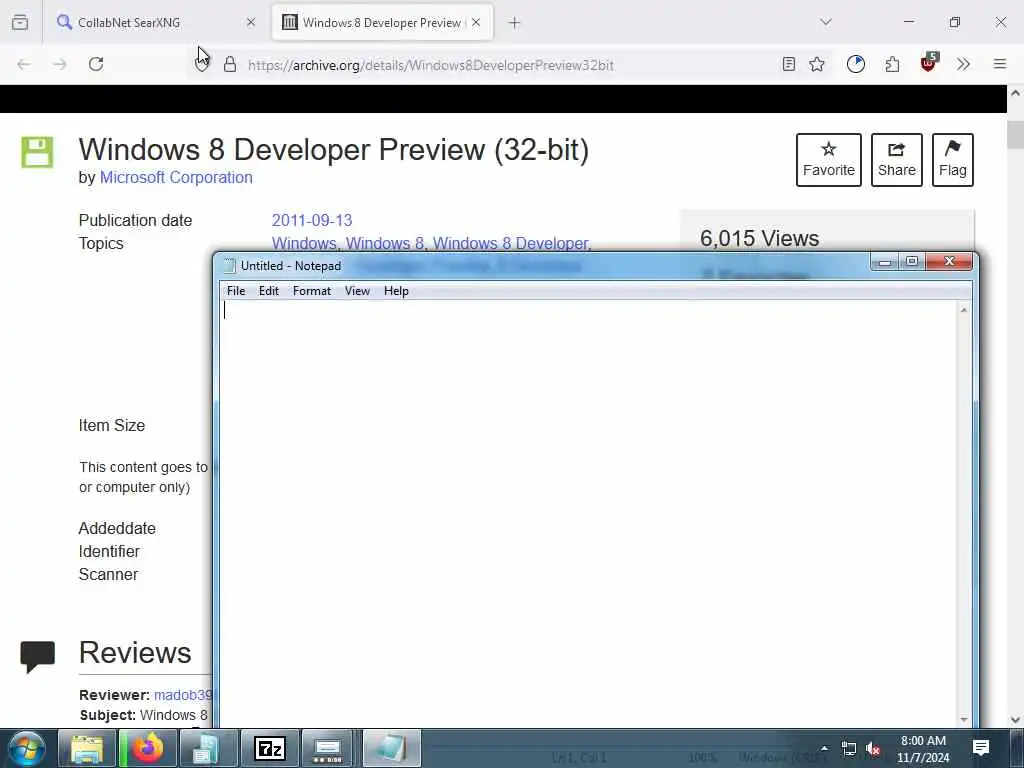This screenshot has width=1024, height=768.
Task: Click Notepad scrollbar down arrow
Action: point(964,719)
